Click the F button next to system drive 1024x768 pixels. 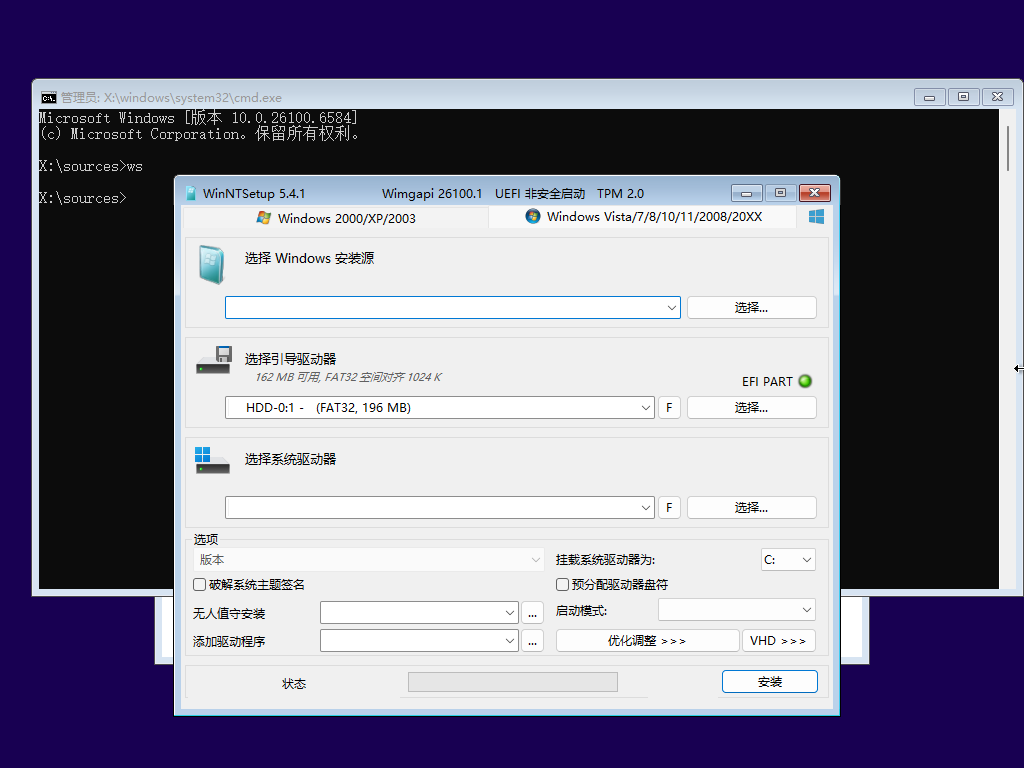[x=669, y=507]
